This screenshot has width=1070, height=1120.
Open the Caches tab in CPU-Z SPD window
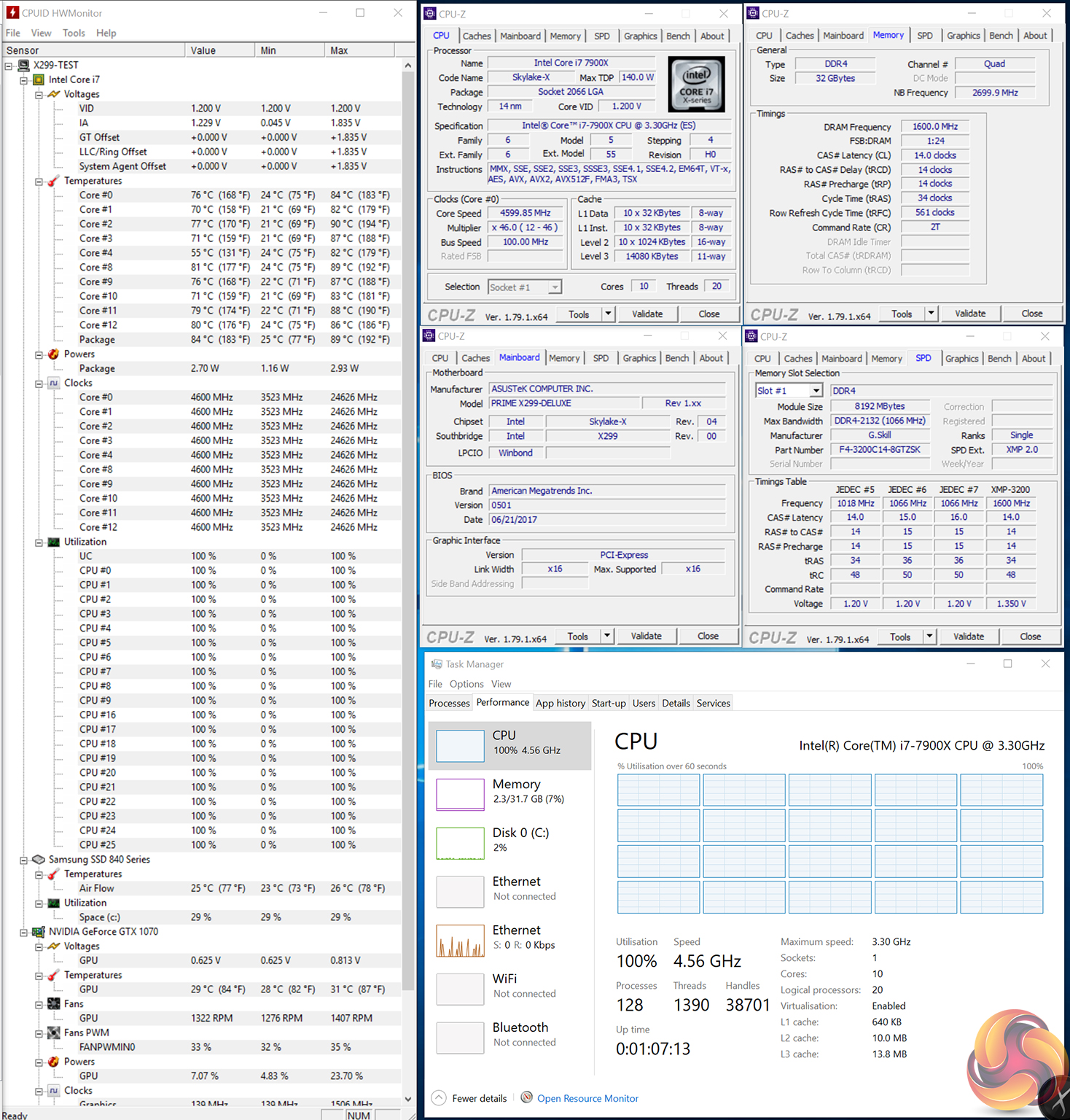coord(797,358)
